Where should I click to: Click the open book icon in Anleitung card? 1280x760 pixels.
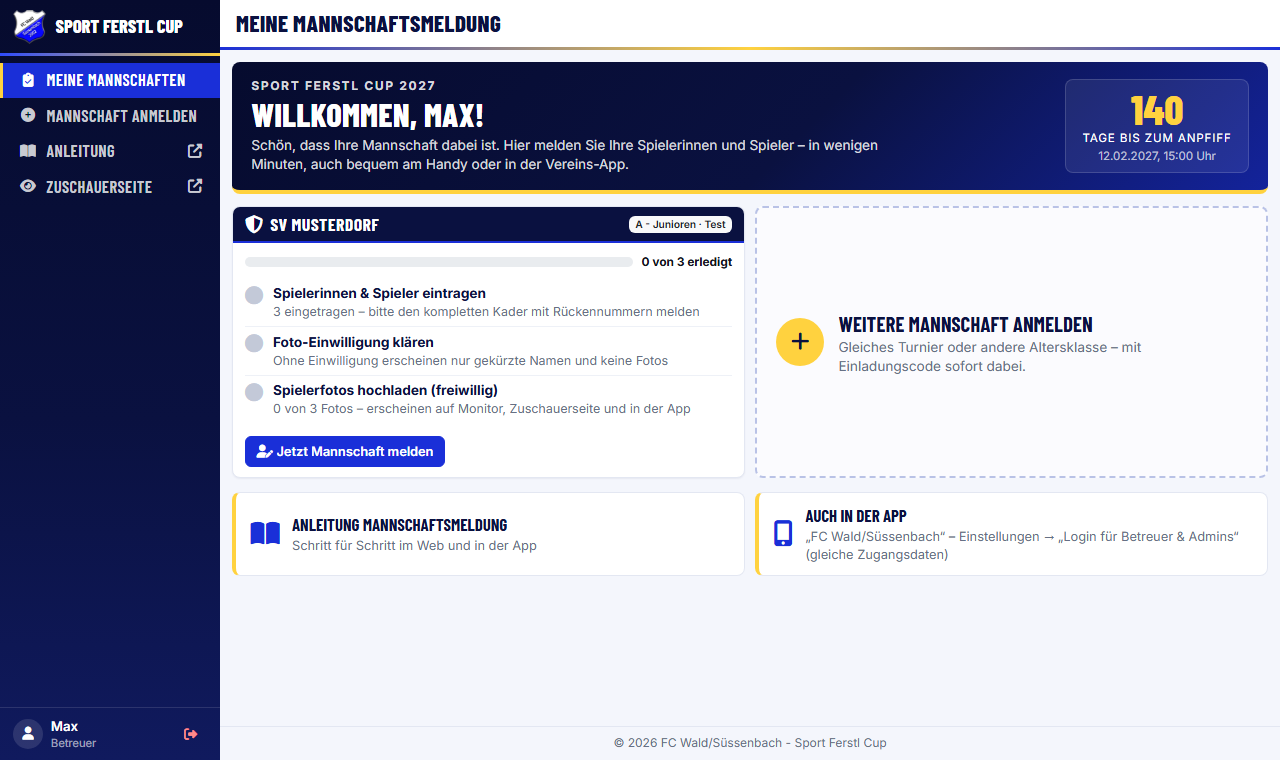[x=265, y=534]
